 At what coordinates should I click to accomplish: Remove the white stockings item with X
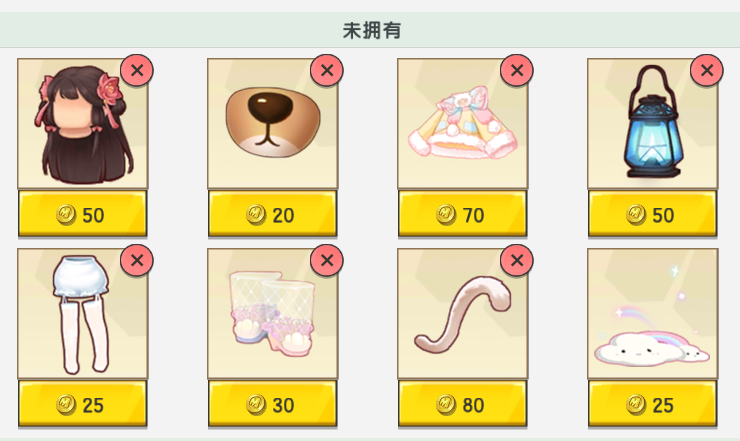tap(137, 260)
